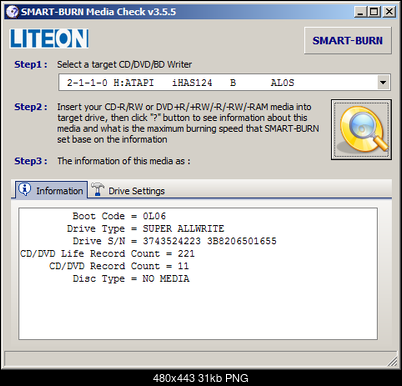Click the LITEON logo

pyautogui.click(x=49, y=38)
